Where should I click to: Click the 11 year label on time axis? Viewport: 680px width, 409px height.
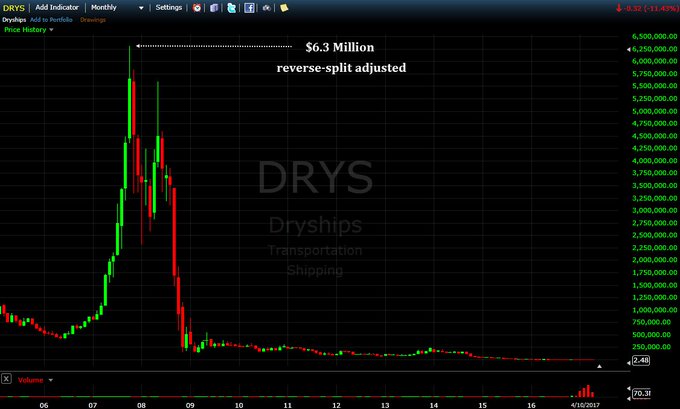(x=288, y=405)
